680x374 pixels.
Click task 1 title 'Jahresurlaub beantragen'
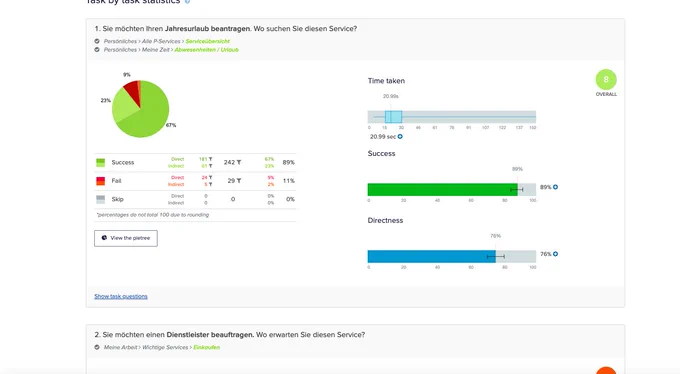(207, 29)
